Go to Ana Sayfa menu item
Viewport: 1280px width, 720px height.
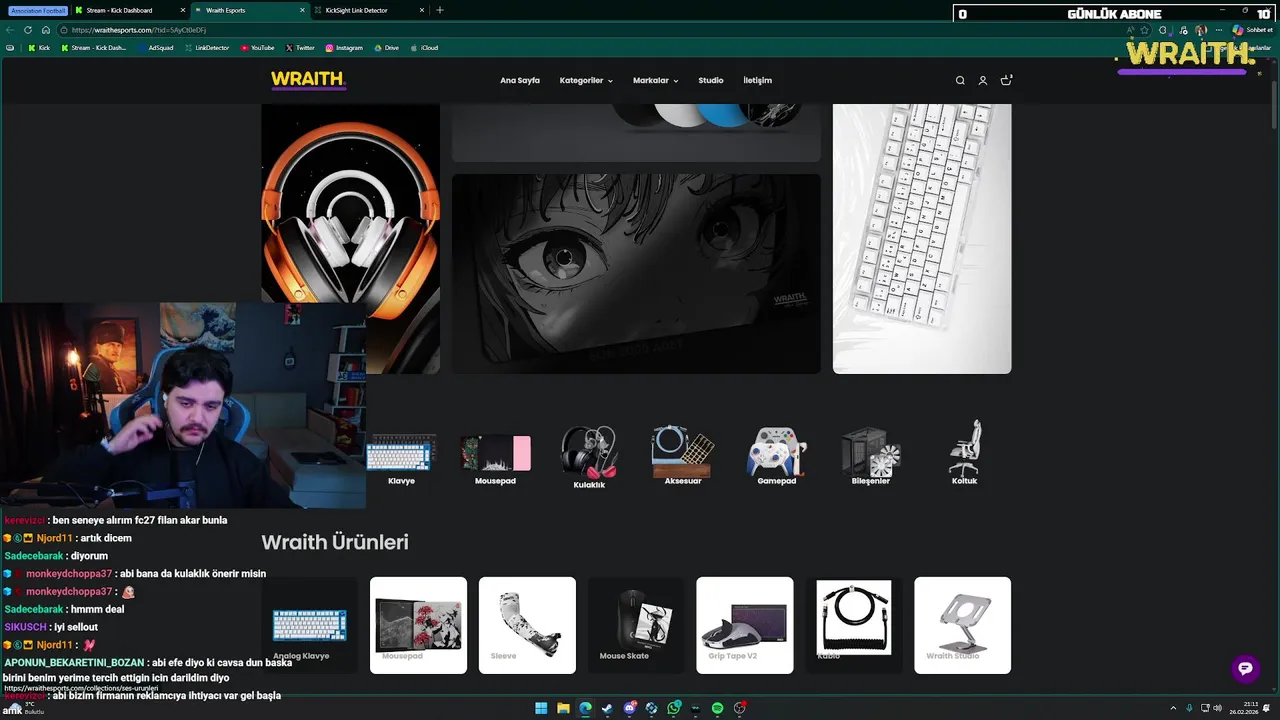520,80
